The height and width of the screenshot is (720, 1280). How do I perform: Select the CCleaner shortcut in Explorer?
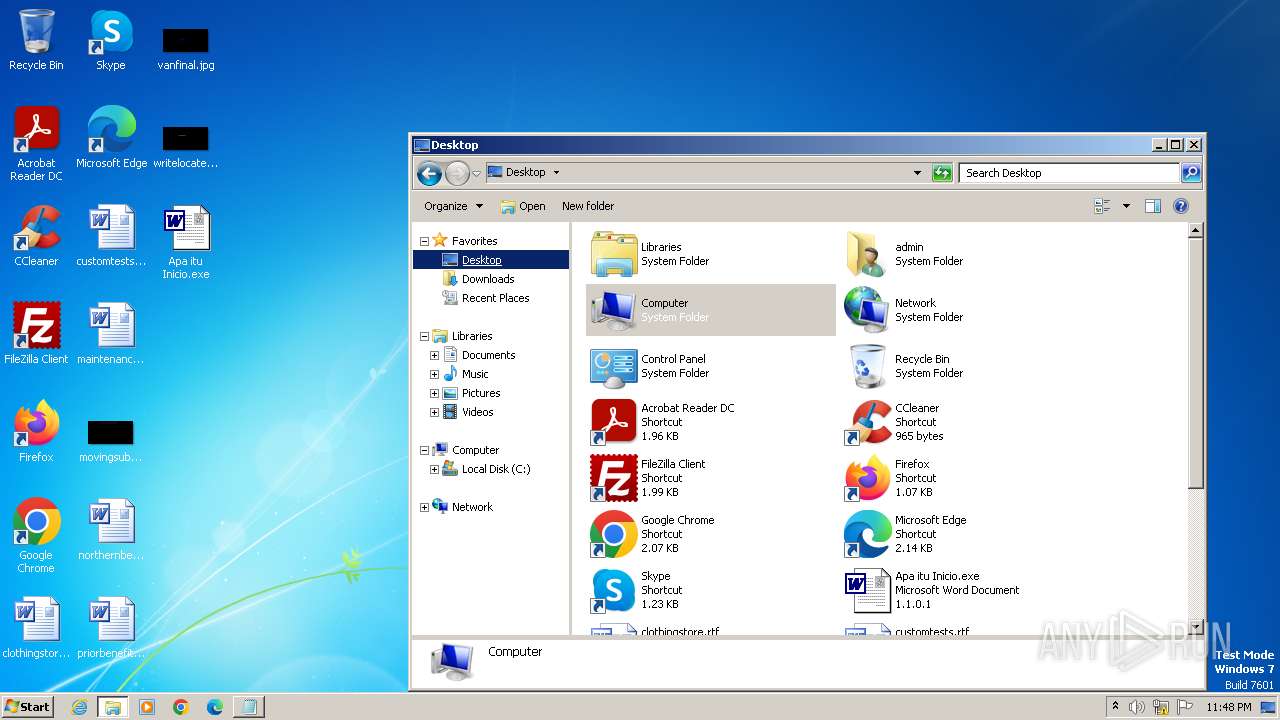[x=867, y=422]
